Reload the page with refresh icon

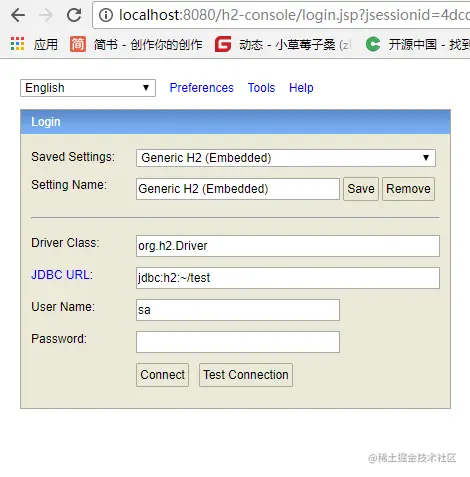point(74,15)
